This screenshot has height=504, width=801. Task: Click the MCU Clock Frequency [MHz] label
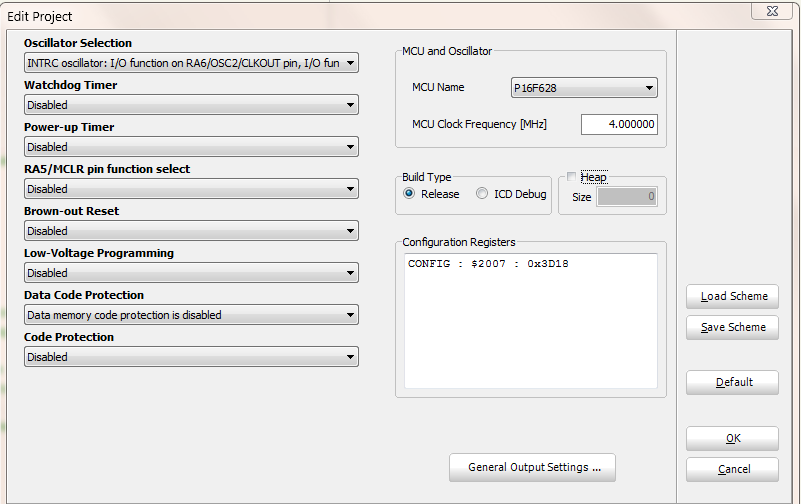click(479, 124)
